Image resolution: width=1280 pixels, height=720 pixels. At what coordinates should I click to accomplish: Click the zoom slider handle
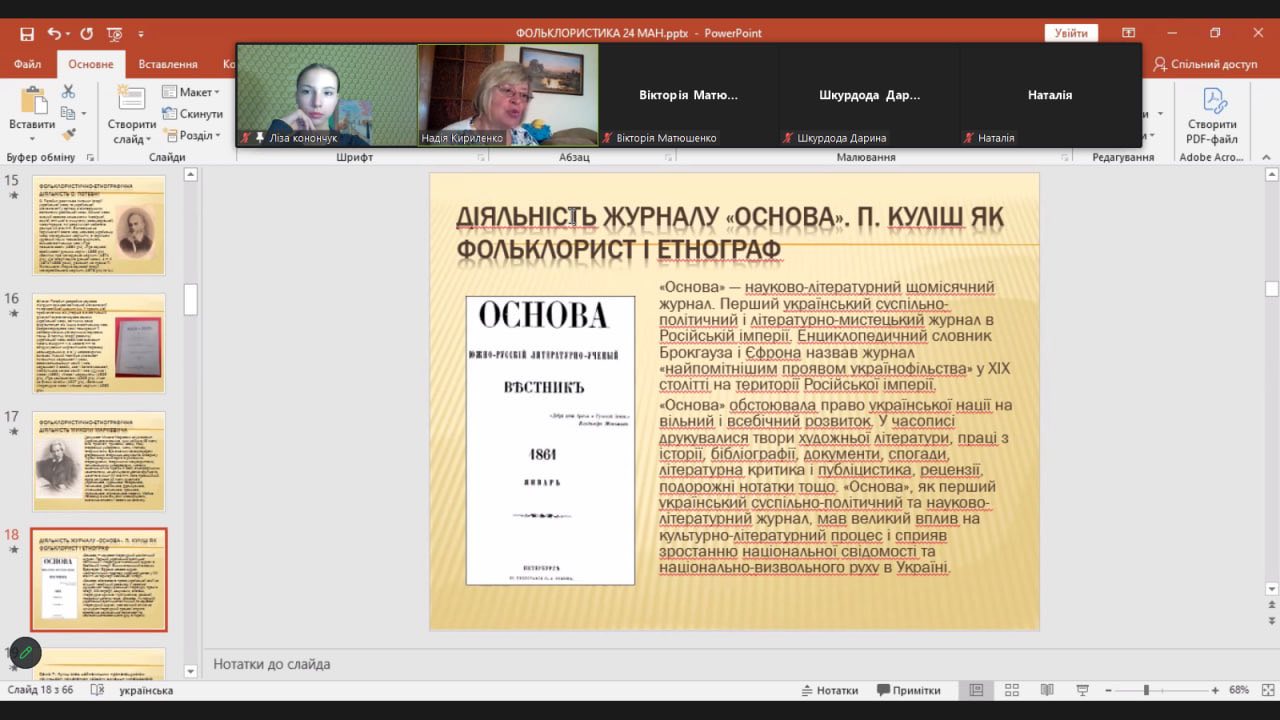(x=1146, y=690)
